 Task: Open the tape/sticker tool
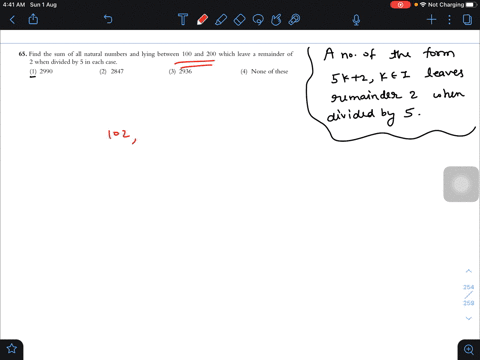pyautogui.click(x=294, y=19)
